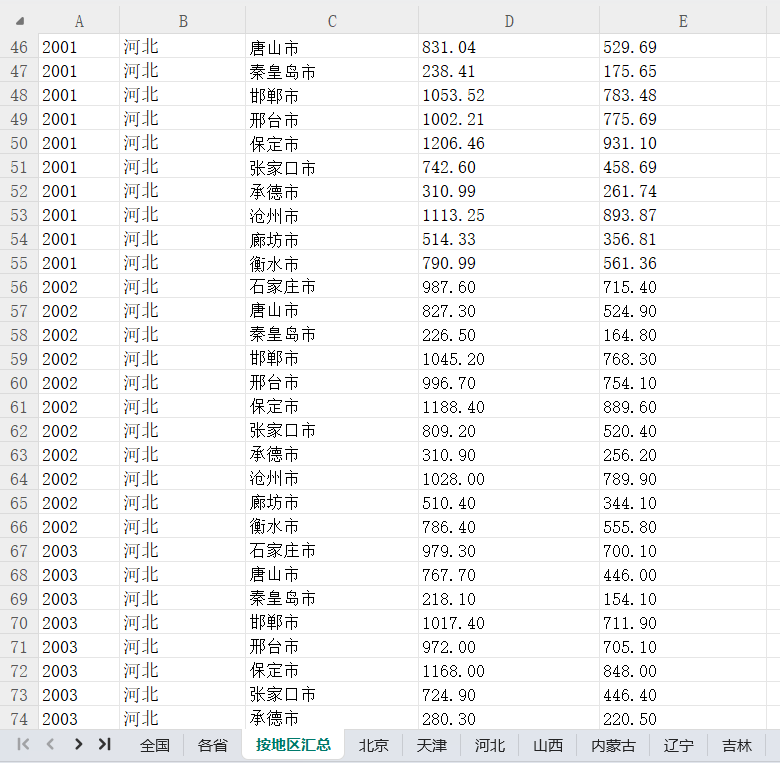Click cell with value 767.70
This screenshot has height=763, width=780.
(509, 574)
